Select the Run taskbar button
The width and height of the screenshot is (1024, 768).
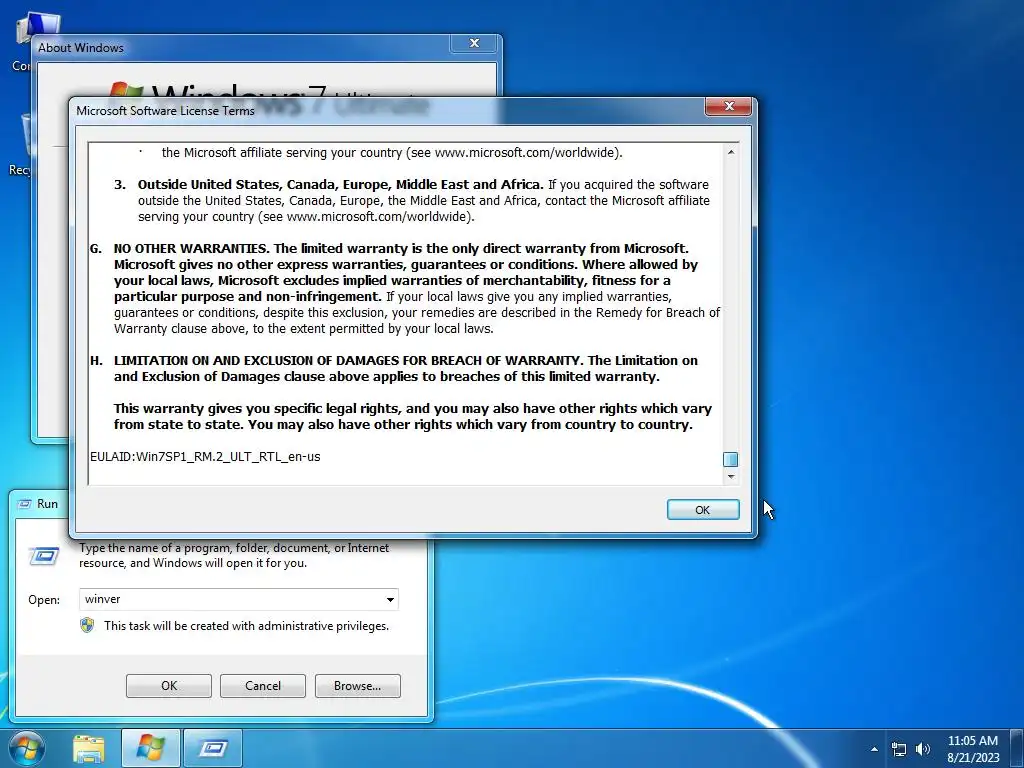[213, 748]
